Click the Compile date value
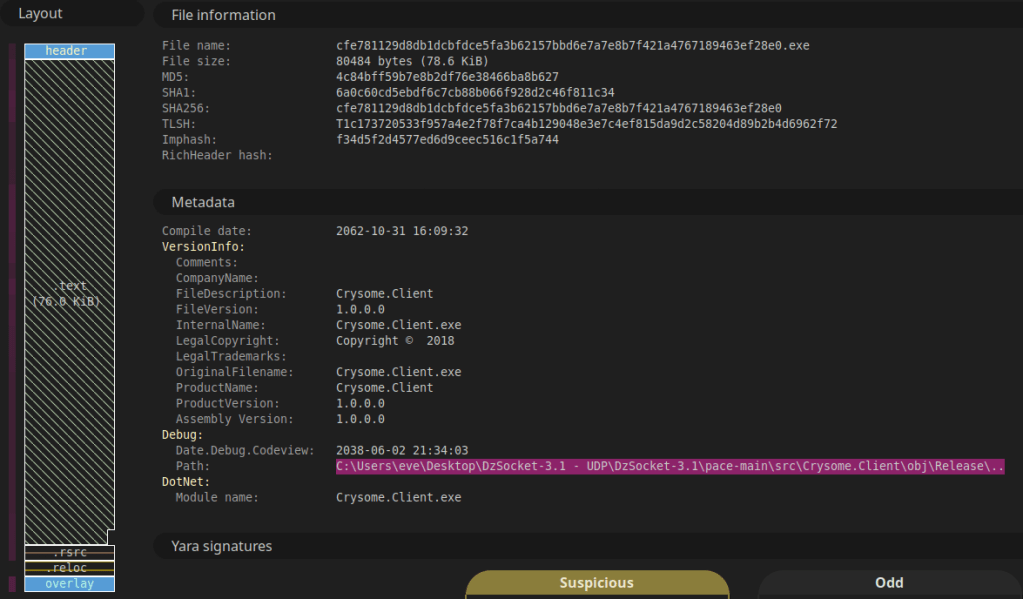 [402, 231]
